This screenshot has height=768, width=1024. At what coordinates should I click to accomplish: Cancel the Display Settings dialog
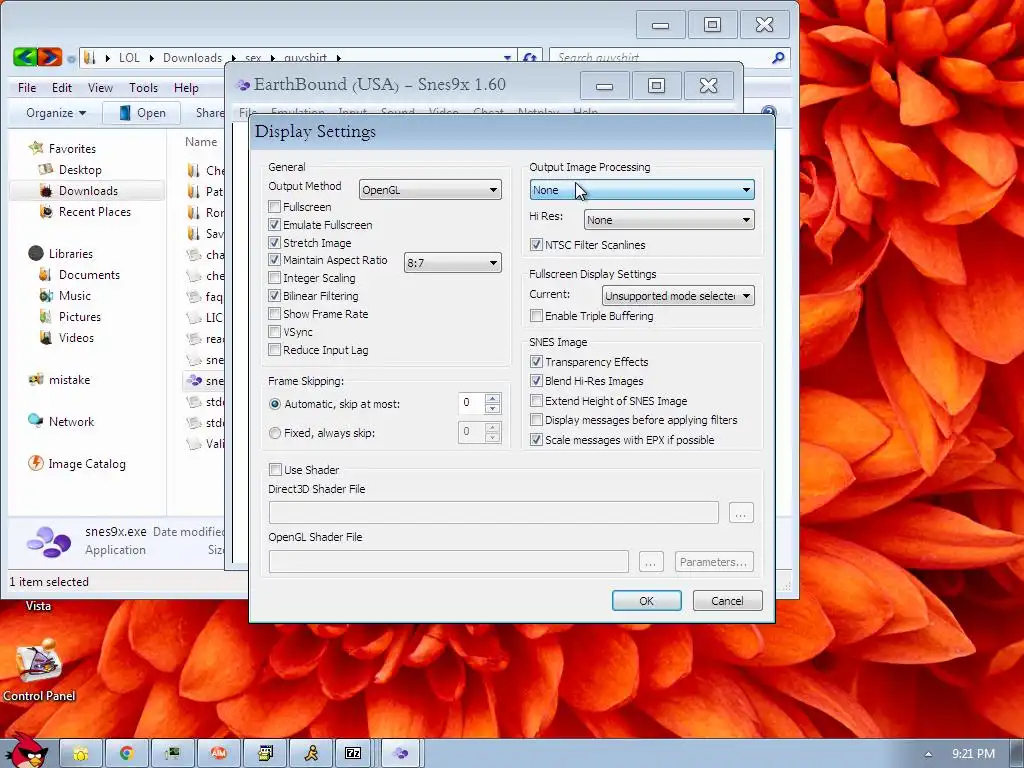[x=727, y=601]
